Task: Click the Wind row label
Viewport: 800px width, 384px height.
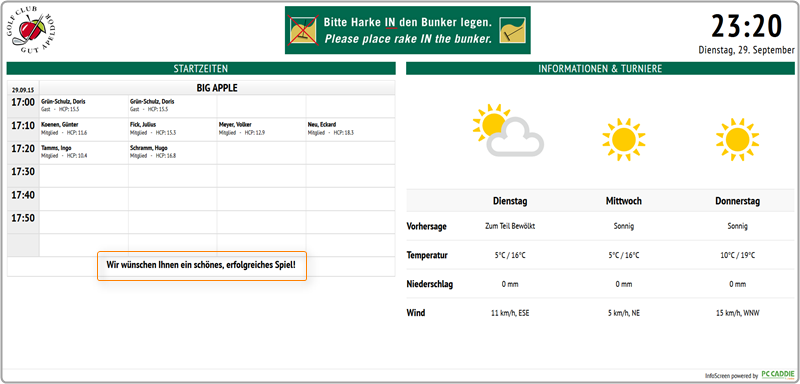Action: 416,313
